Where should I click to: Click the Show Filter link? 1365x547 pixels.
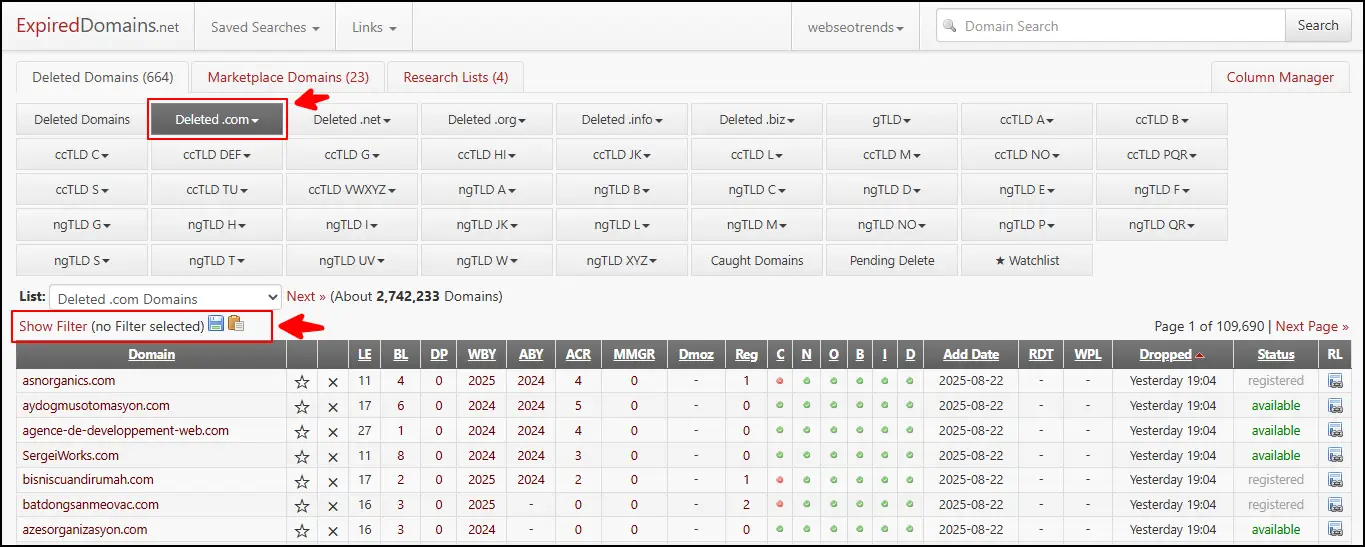click(x=52, y=326)
